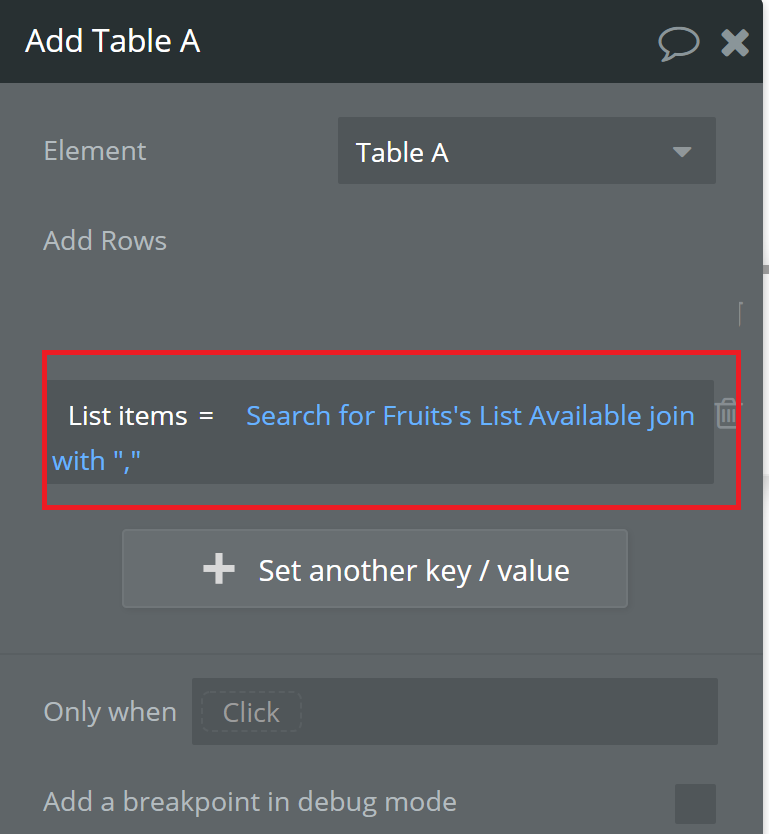Click the Element label
Viewport: 769px width, 834px height.
tap(95, 151)
